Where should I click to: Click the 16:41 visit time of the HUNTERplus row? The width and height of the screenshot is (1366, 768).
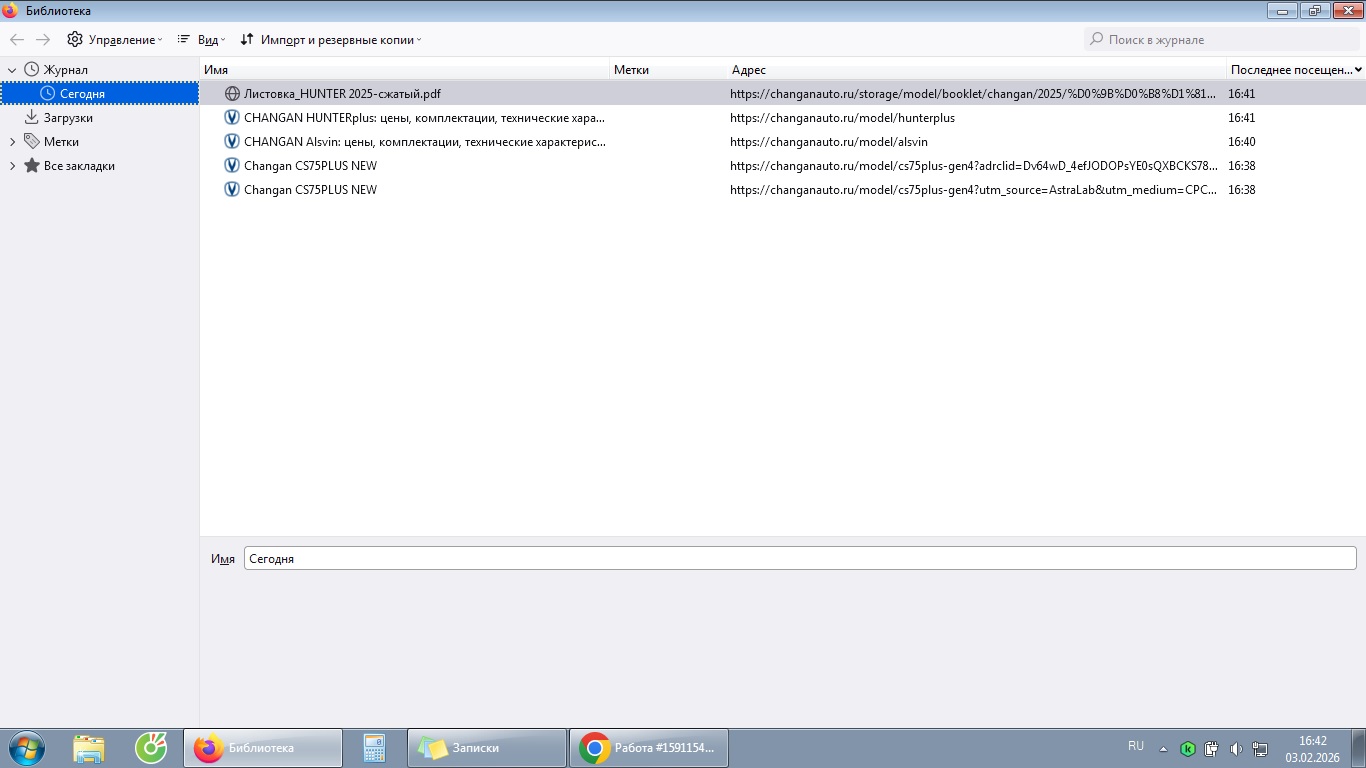click(x=1242, y=118)
